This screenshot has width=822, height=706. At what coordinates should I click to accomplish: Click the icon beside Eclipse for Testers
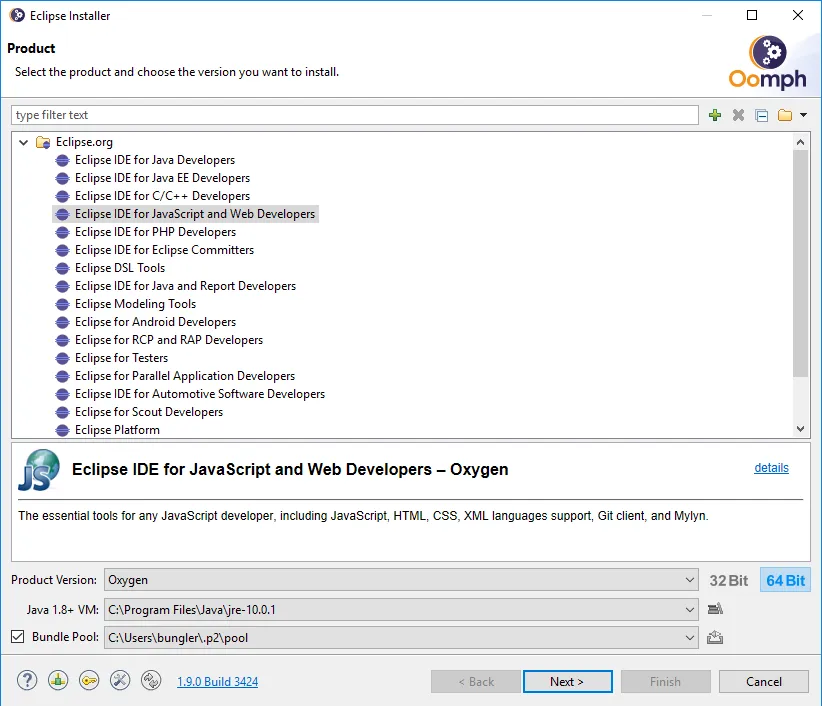62,358
